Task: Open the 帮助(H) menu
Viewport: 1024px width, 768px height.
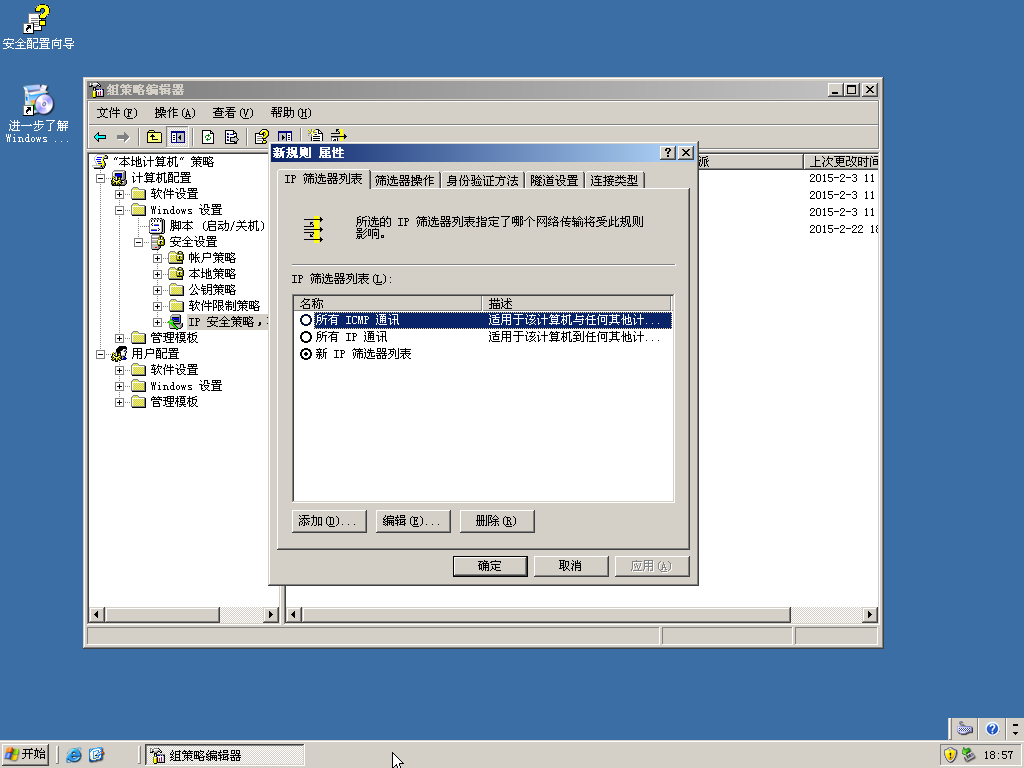Action: point(291,112)
